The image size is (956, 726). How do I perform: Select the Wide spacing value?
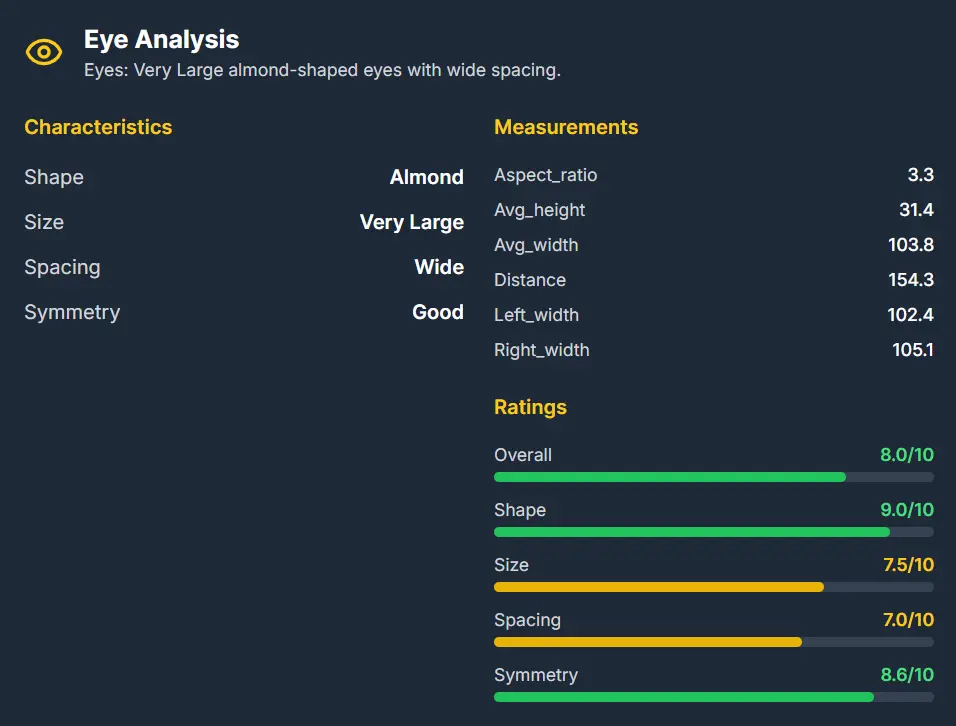click(x=438, y=267)
